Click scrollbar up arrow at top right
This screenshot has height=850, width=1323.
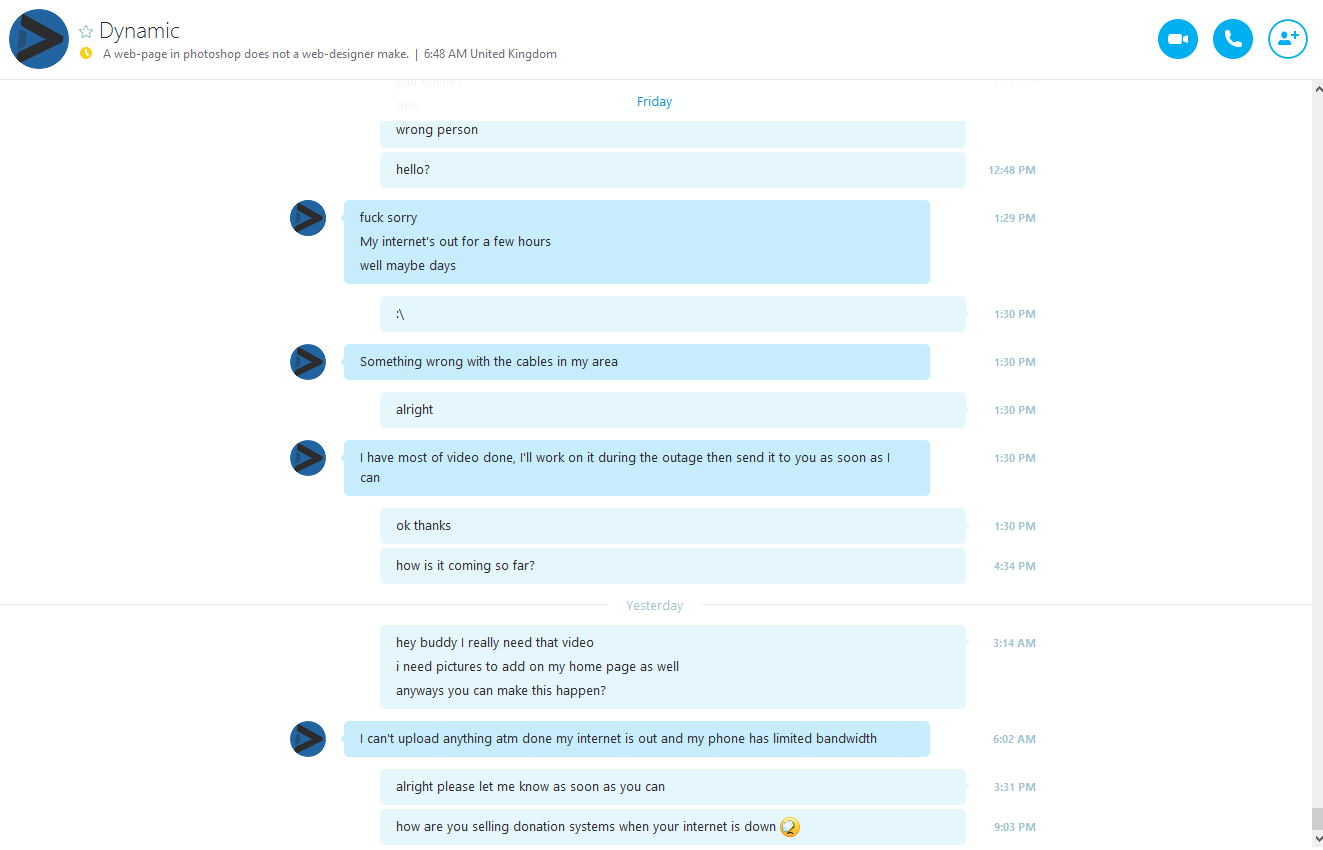(1317, 88)
